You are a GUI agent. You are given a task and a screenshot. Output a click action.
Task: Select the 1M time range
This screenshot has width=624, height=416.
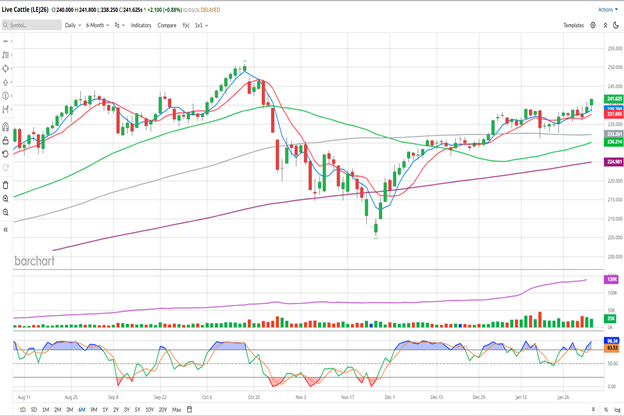tap(46, 409)
